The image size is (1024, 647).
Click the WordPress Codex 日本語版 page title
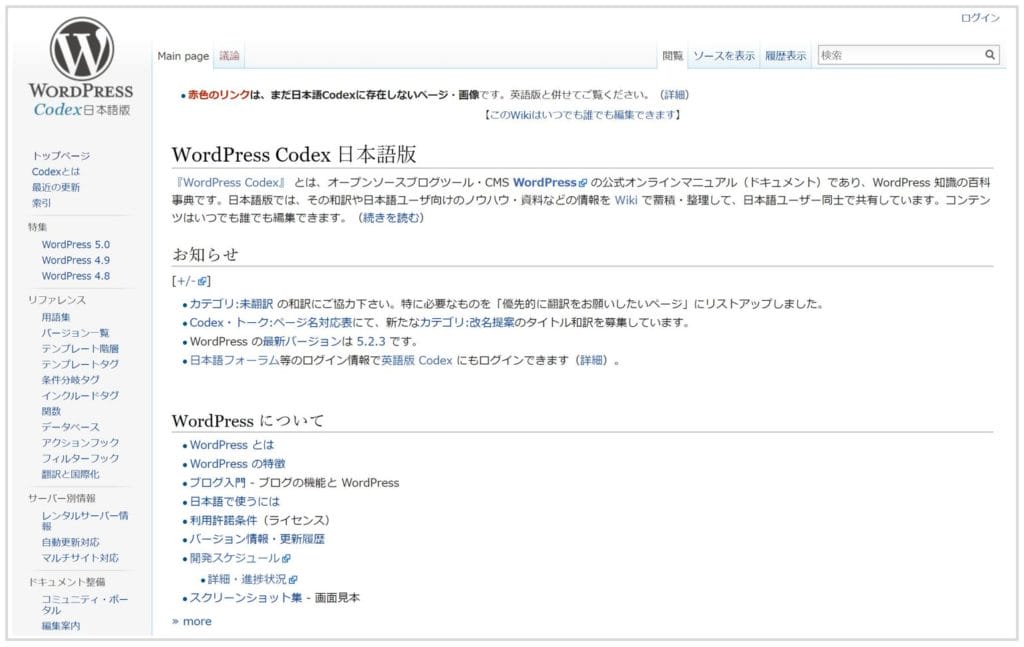tap(294, 155)
